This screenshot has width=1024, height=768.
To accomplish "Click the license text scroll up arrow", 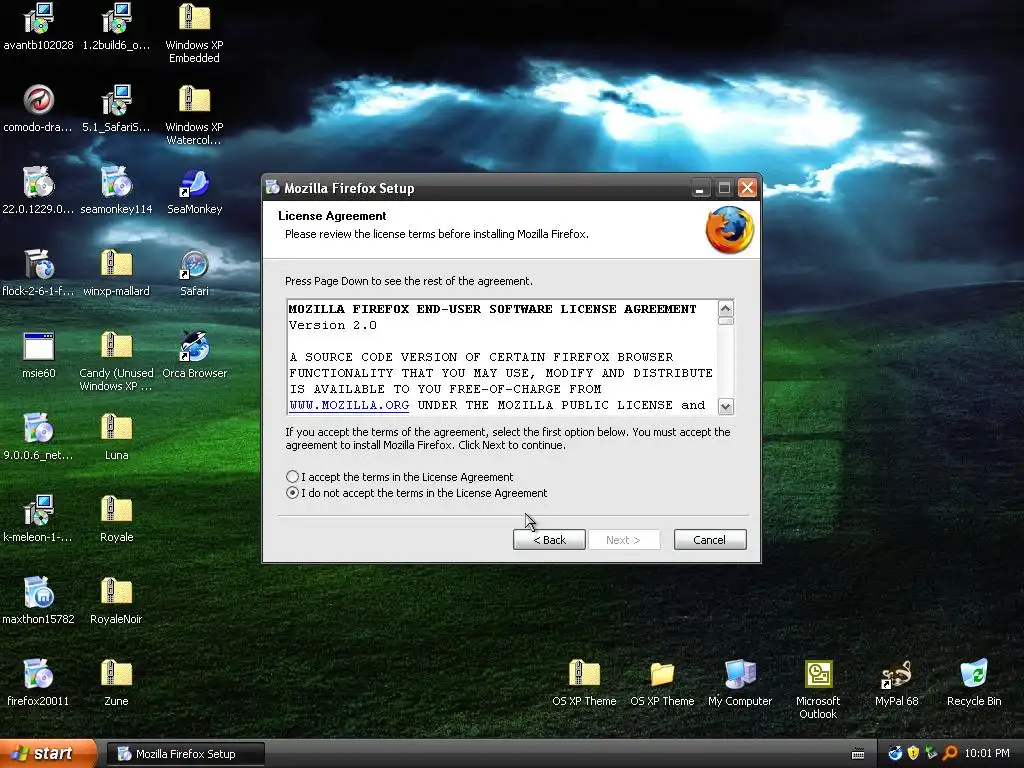I will [x=726, y=308].
